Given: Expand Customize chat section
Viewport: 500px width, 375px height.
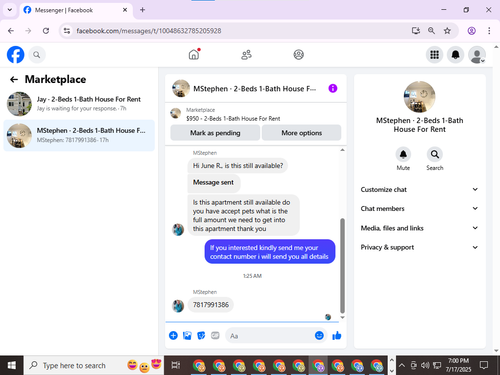Looking at the screenshot, I should coord(419,189).
